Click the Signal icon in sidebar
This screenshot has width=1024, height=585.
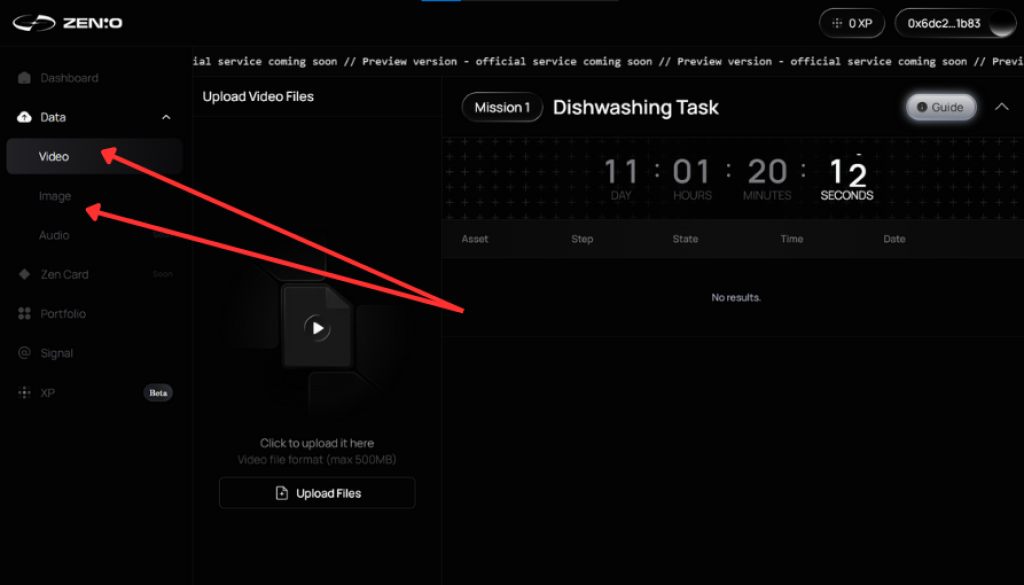tap(24, 353)
